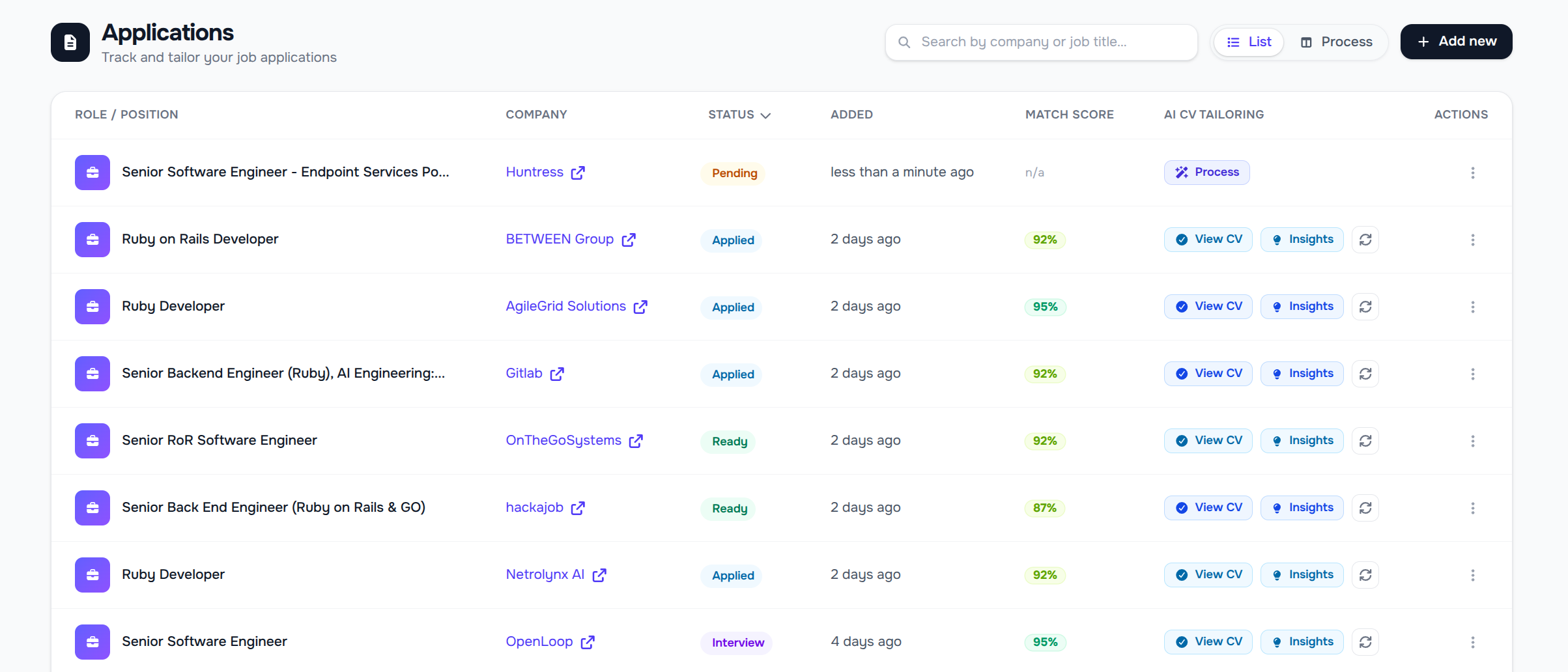Open BETWEEN Group external link icon
Image resolution: width=1568 pixels, height=672 pixels.
point(629,240)
